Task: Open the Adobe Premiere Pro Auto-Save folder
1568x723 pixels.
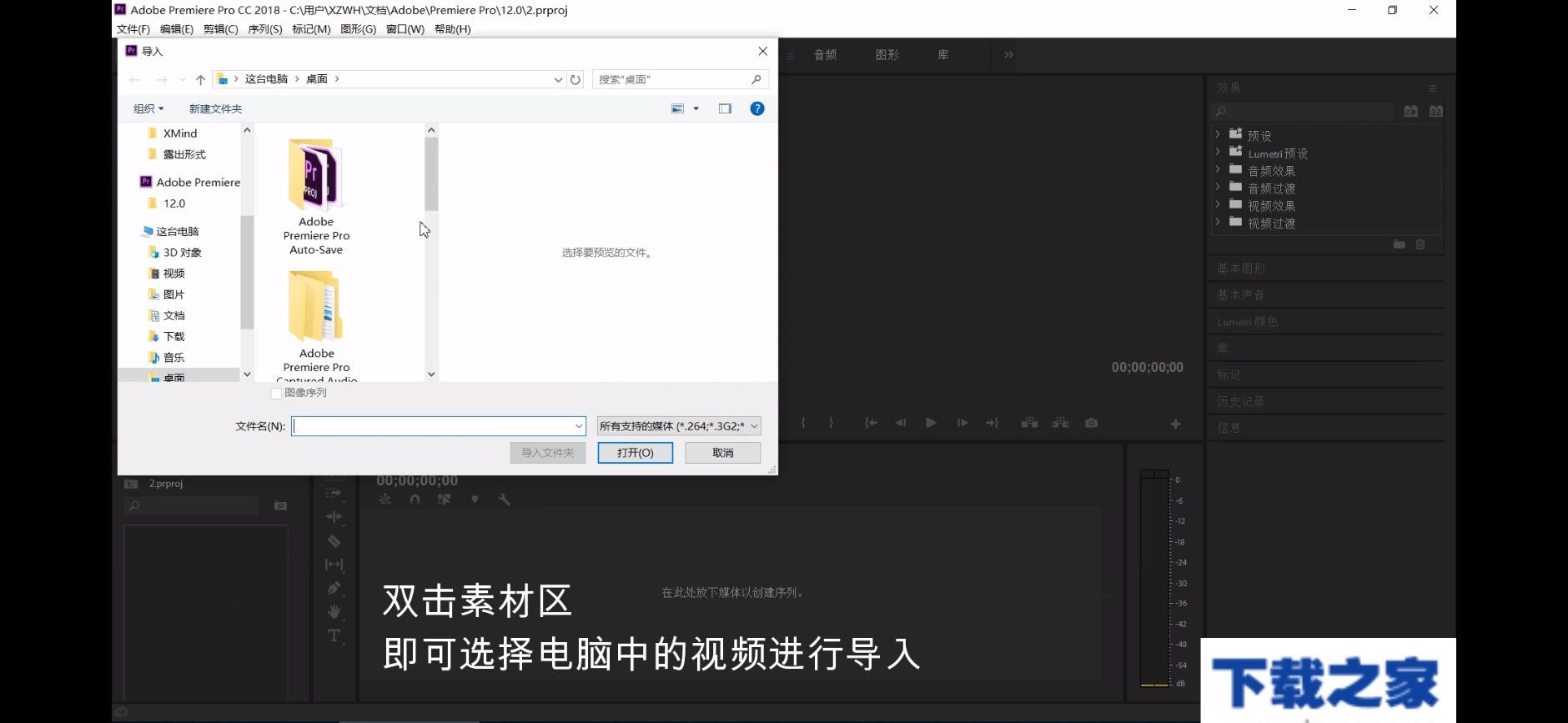Action: (x=316, y=197)
